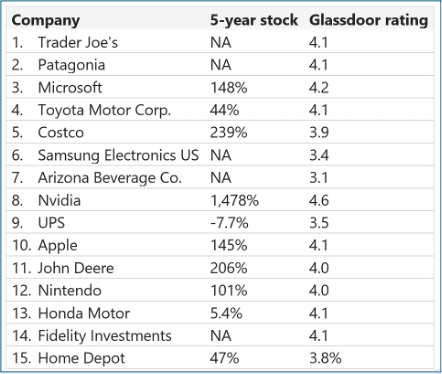Click Home Depot's 3.8% rating

click(x=325, y=358)
